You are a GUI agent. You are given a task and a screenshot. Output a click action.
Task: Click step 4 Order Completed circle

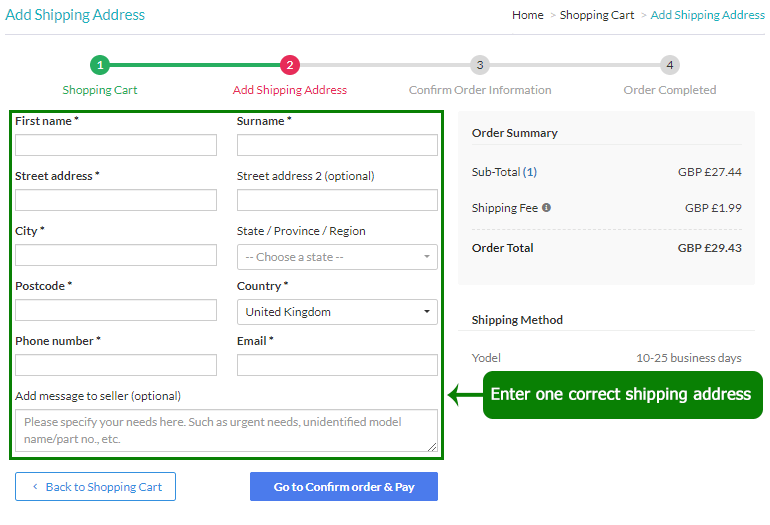670,65
